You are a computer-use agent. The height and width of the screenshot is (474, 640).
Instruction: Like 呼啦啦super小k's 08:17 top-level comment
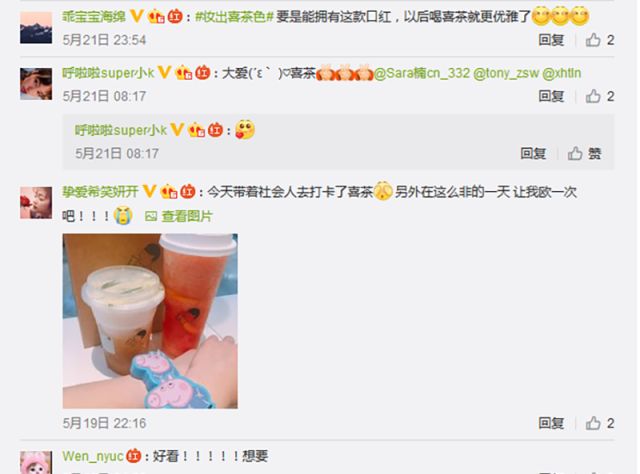tap(599, 96)
